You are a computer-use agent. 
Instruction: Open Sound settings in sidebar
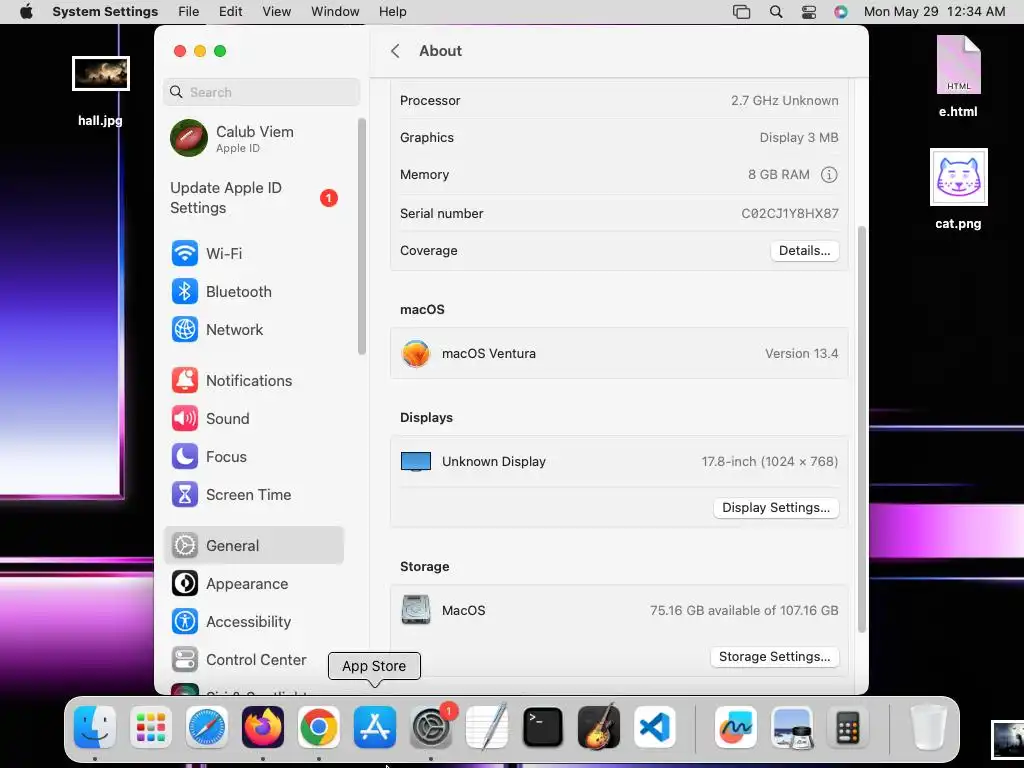pyautogui.click(x=253, y=419)
